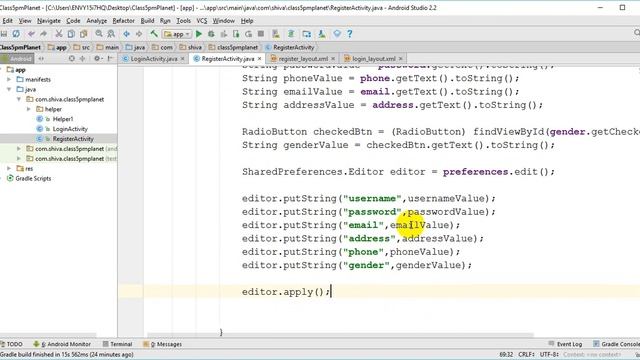The image size is (640, 360).
Task: Close the LoginActivity.java tab
Action: [x=182, y=59]
